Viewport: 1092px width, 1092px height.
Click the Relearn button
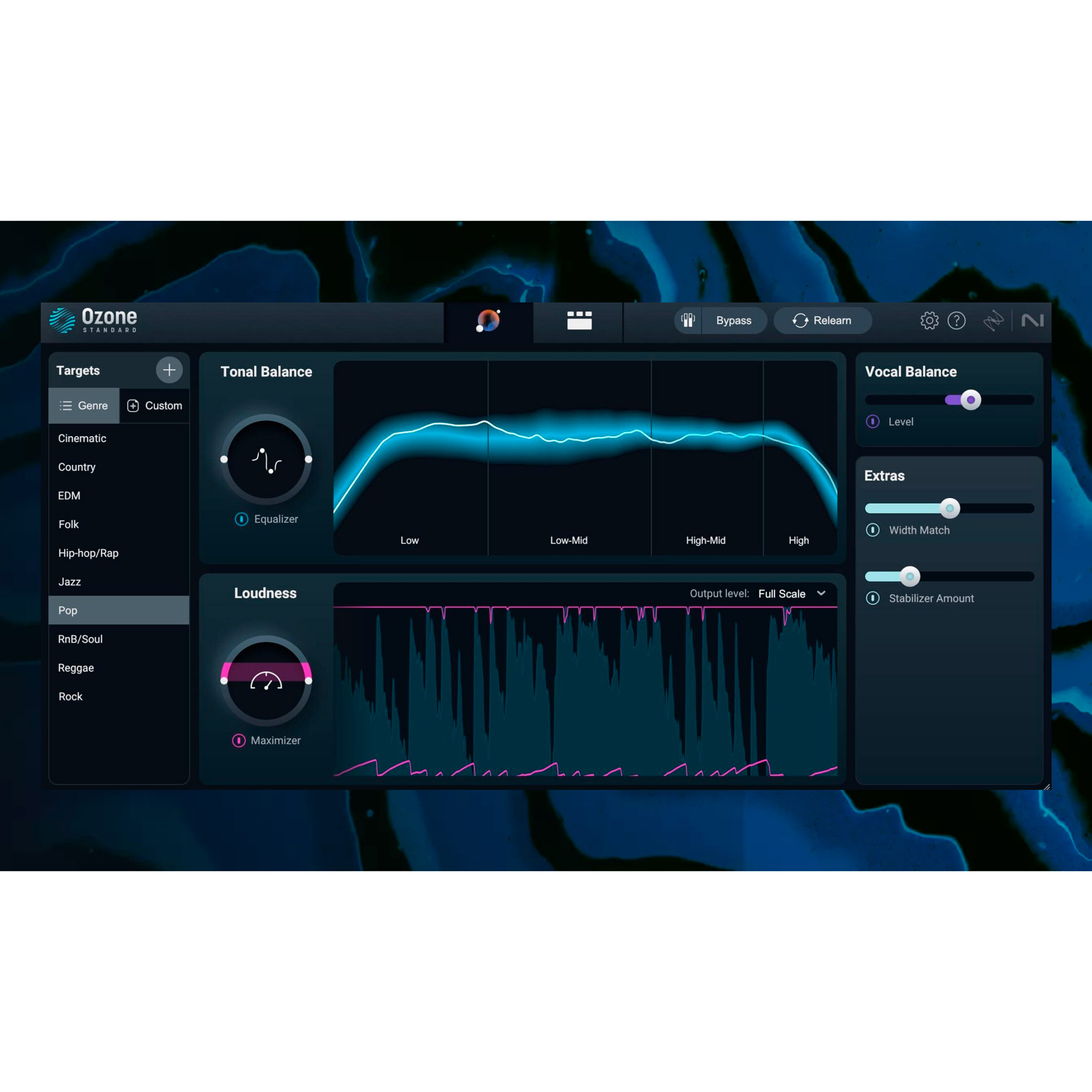(x=822, y=320)
